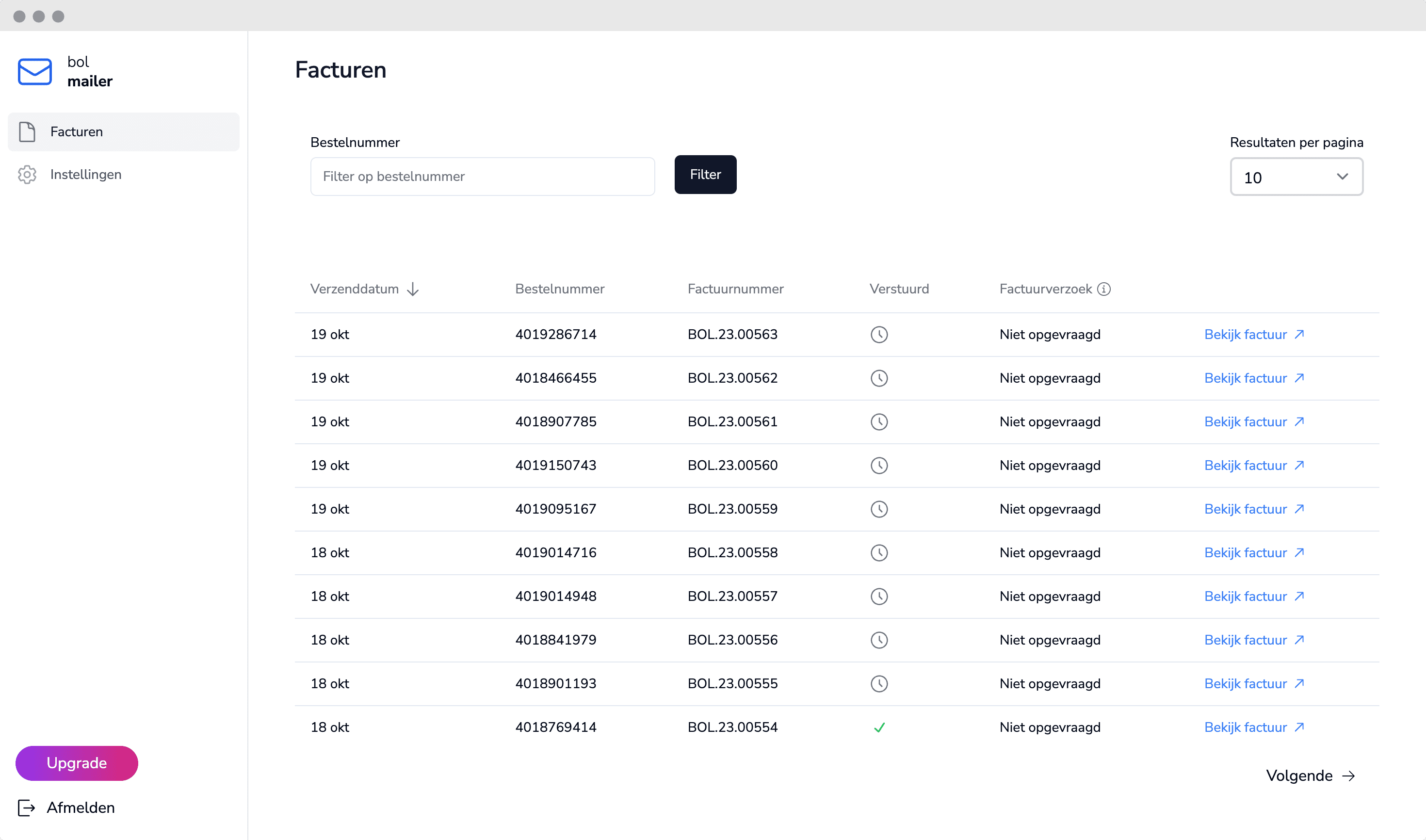Select Facturen in the sidebar
Viewport: 1426px width, 840px height.
[x=77, y=132]
